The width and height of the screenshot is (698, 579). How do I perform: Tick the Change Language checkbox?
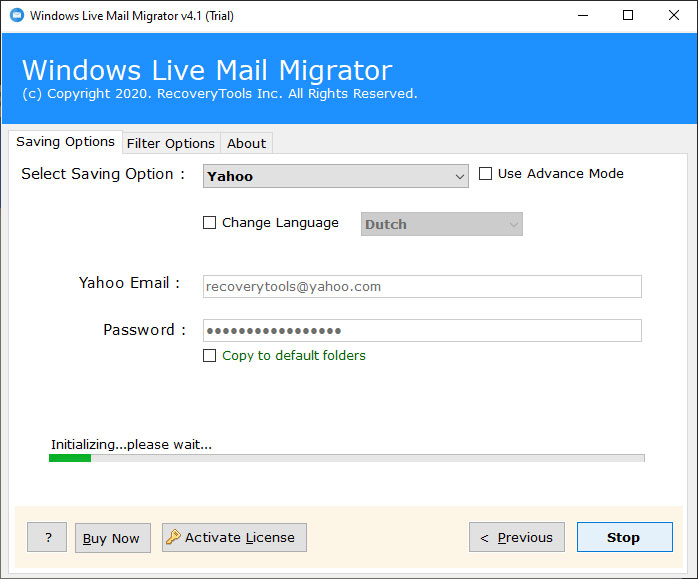pyautogui.click(x=209, y=223)
